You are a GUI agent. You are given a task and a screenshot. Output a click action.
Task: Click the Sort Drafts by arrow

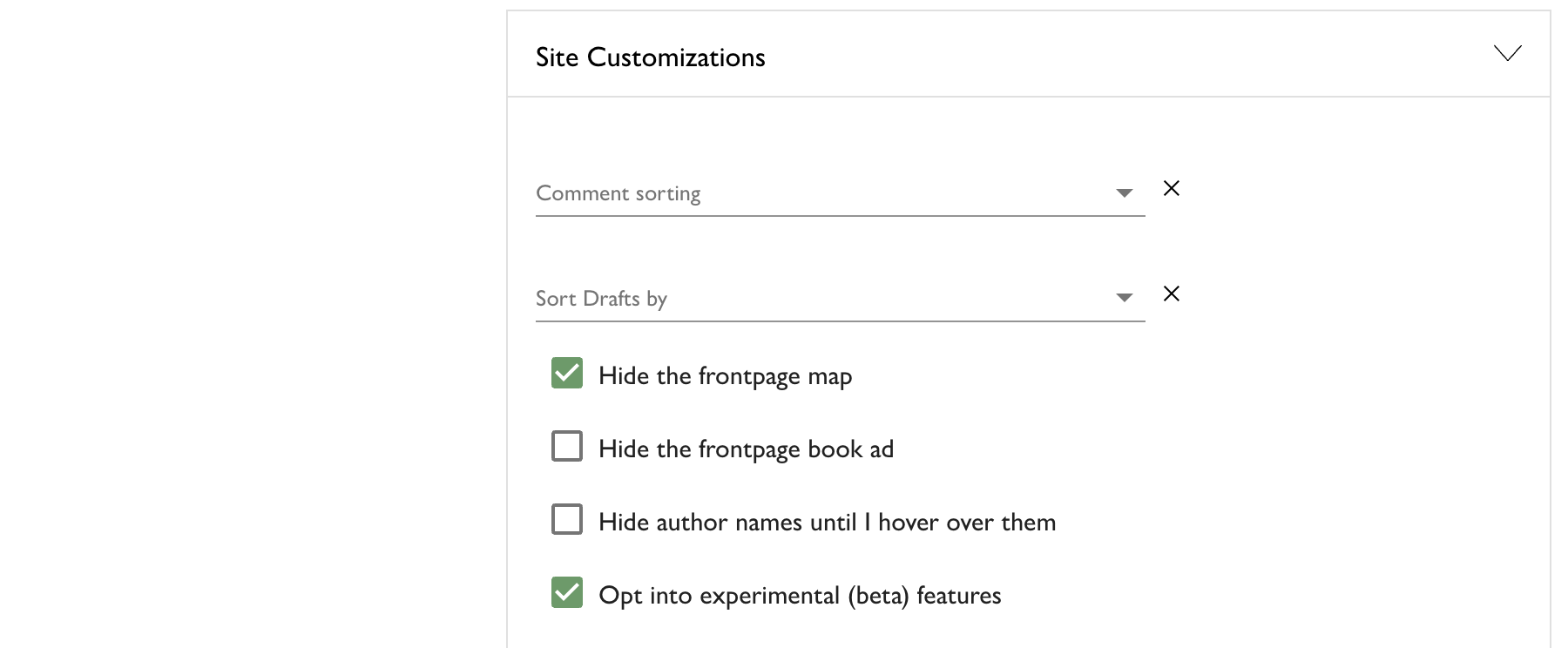tap(1125, 298)
